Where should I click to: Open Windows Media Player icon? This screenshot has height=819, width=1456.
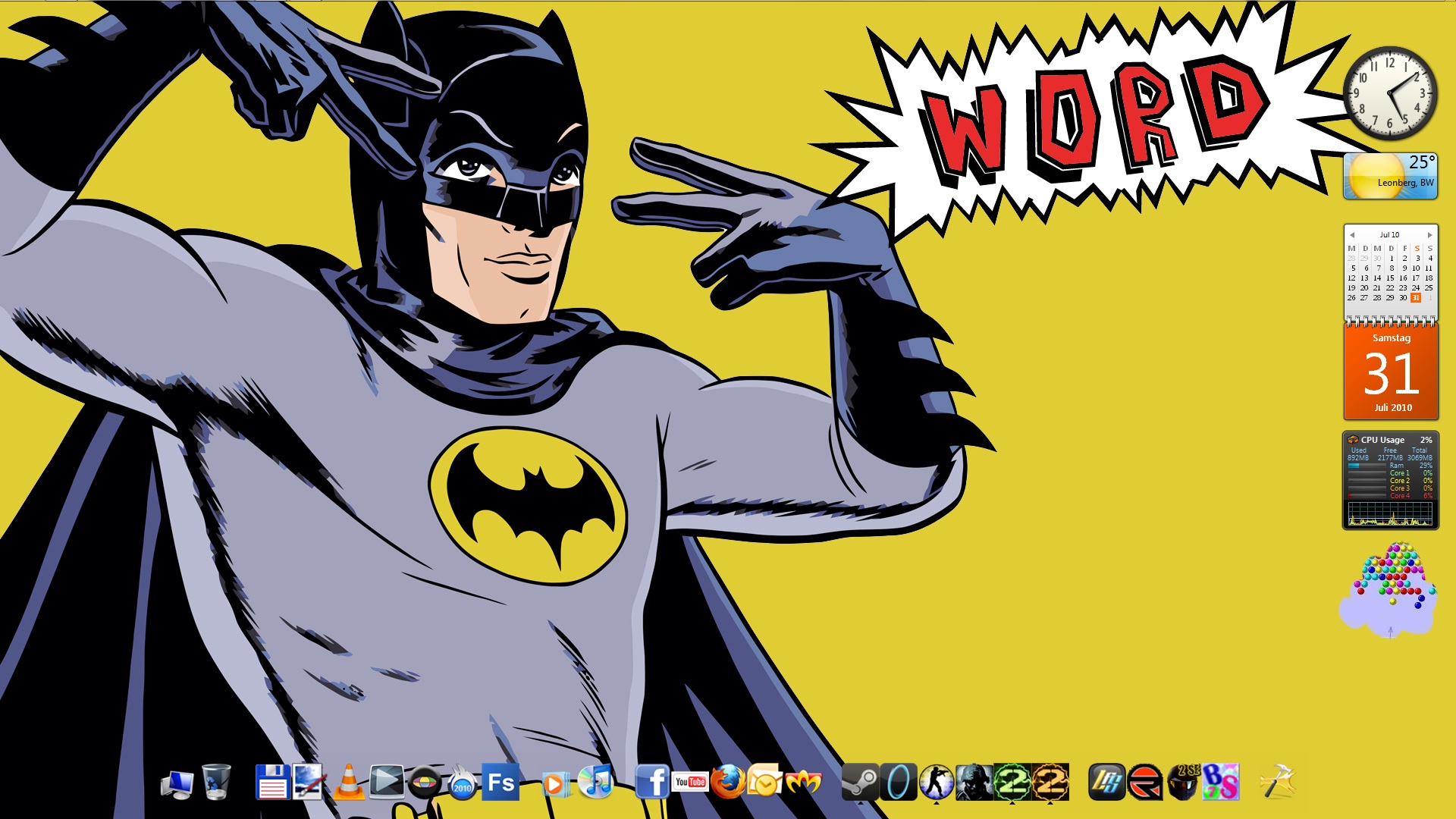[x=556, y=784]
